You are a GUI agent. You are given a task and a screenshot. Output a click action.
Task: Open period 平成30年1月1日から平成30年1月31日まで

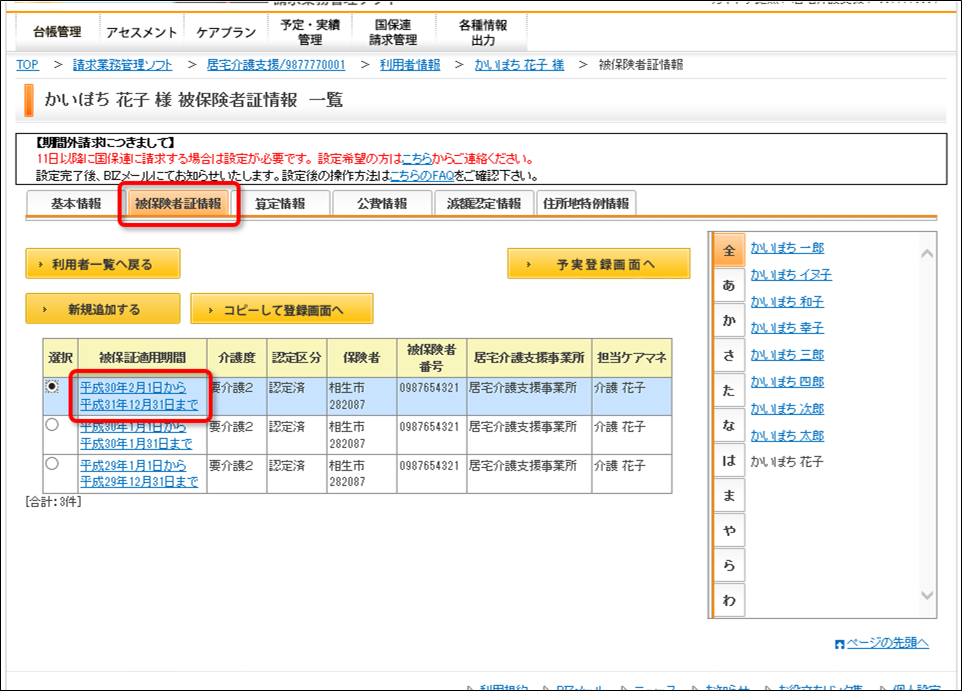[136, 434]
